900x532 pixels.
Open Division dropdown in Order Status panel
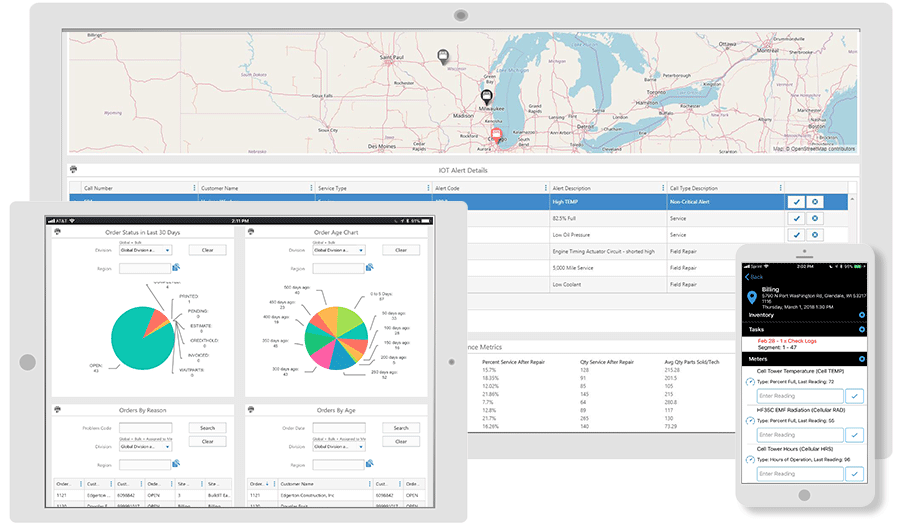click(x=145, y=250)
